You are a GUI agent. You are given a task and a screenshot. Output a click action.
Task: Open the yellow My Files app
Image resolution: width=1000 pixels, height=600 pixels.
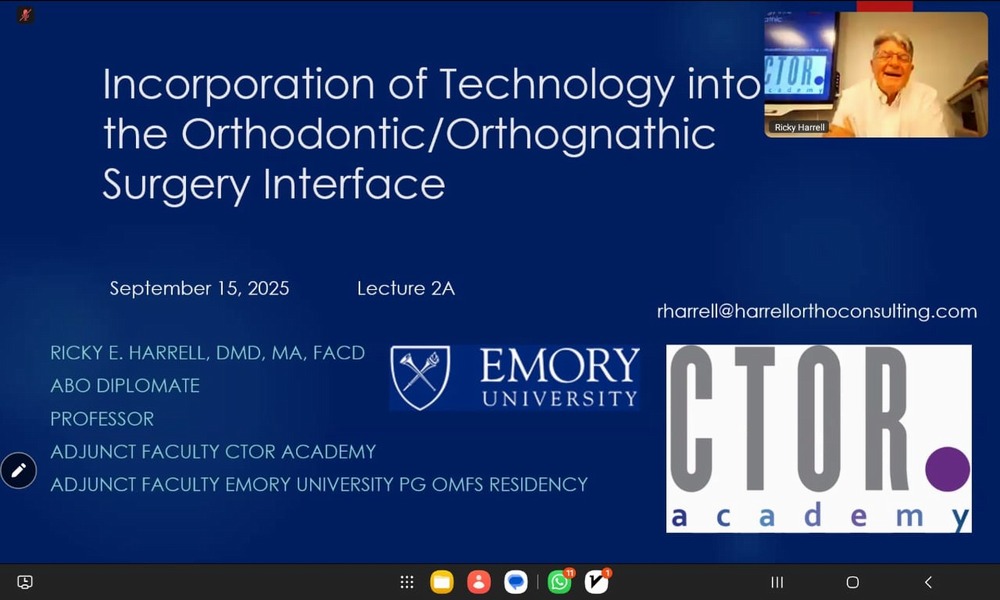click(x=442, y=582)
